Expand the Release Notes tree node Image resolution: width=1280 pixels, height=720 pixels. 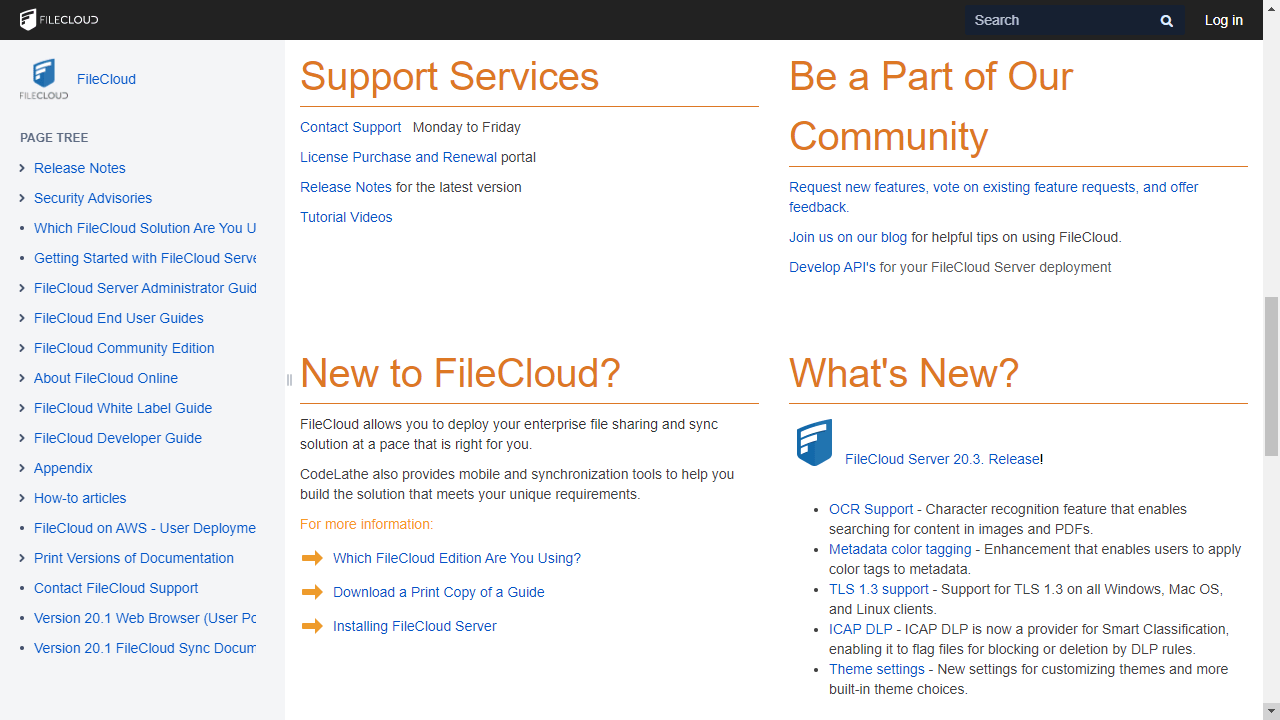coord(22,168)
